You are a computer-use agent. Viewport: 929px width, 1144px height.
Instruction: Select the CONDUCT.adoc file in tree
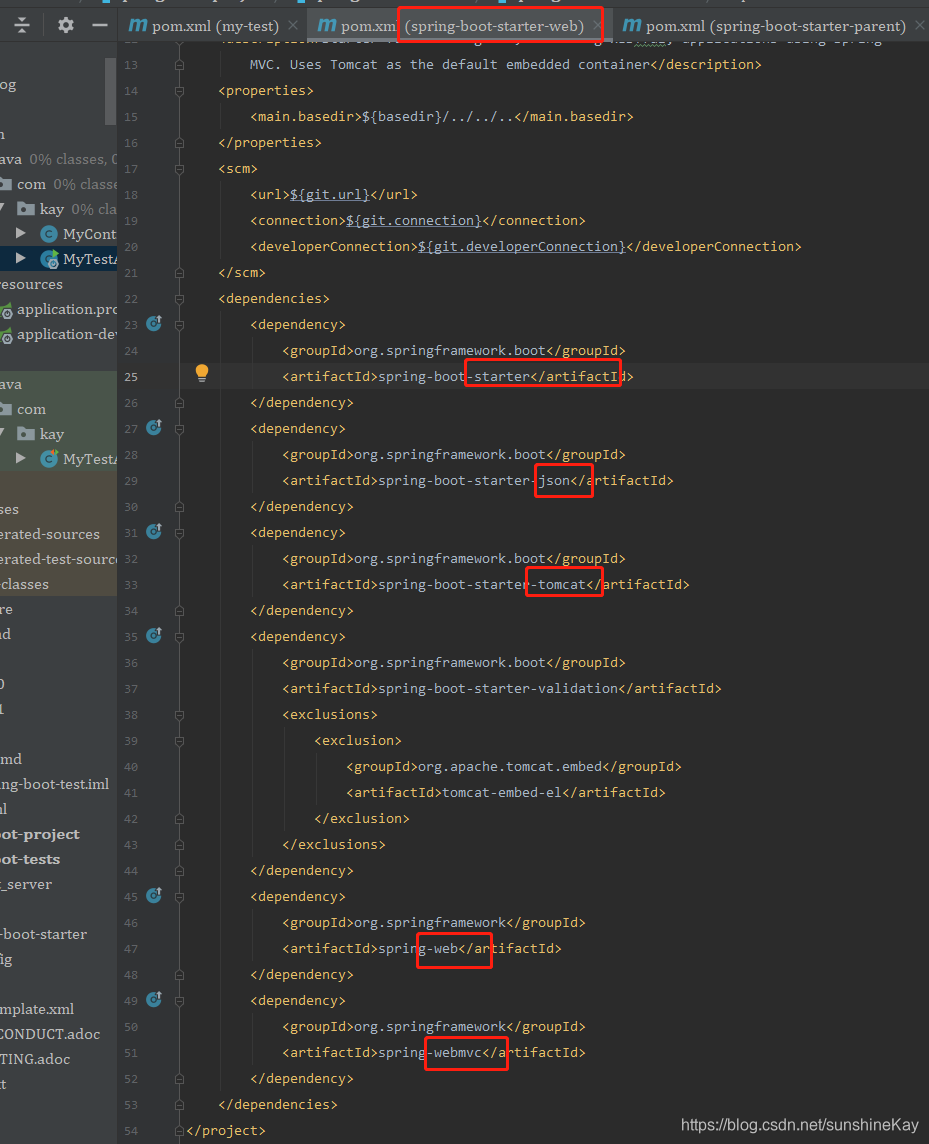(x=50, y=1034)
